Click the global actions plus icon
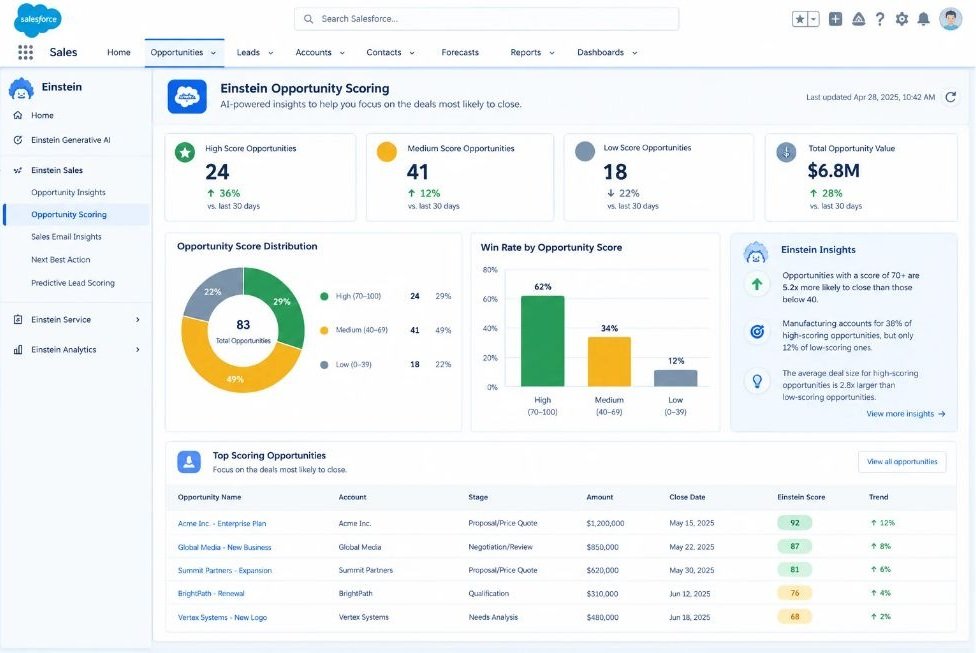Image resolution: width=976 pixels, height=653 pixels. pos(835,19)
